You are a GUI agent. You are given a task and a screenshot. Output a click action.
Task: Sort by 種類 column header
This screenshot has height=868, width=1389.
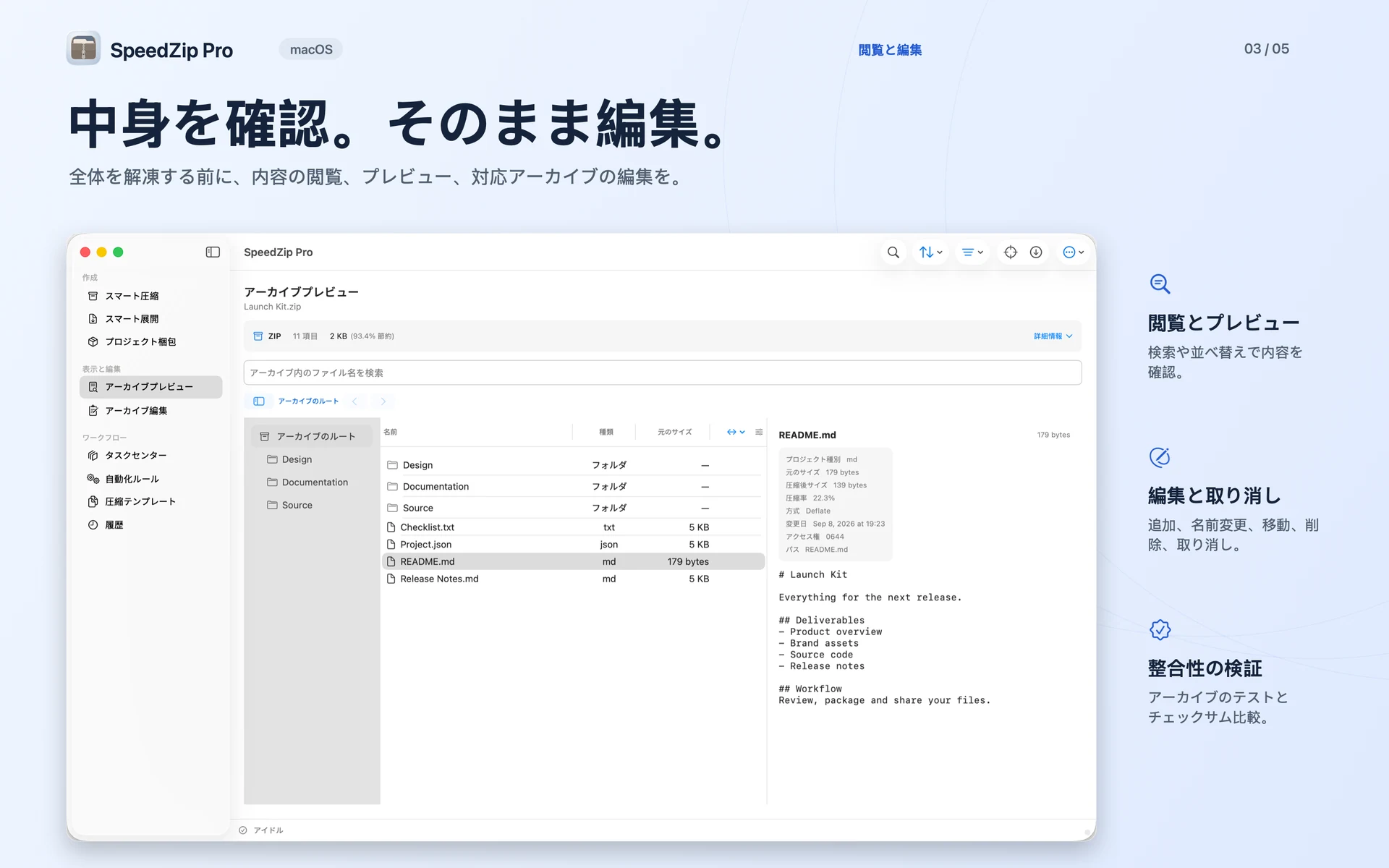tap(606, 432)
